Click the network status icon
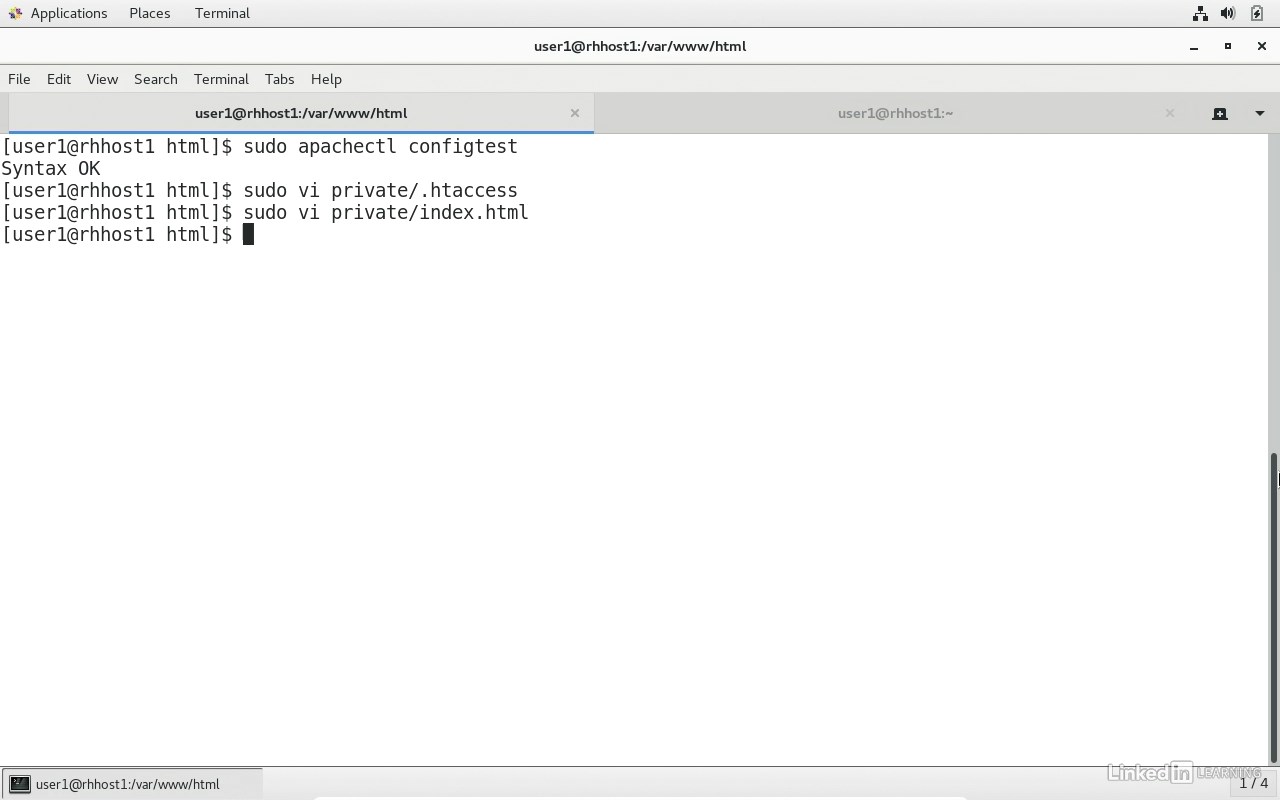 [x=1199, y=13]
